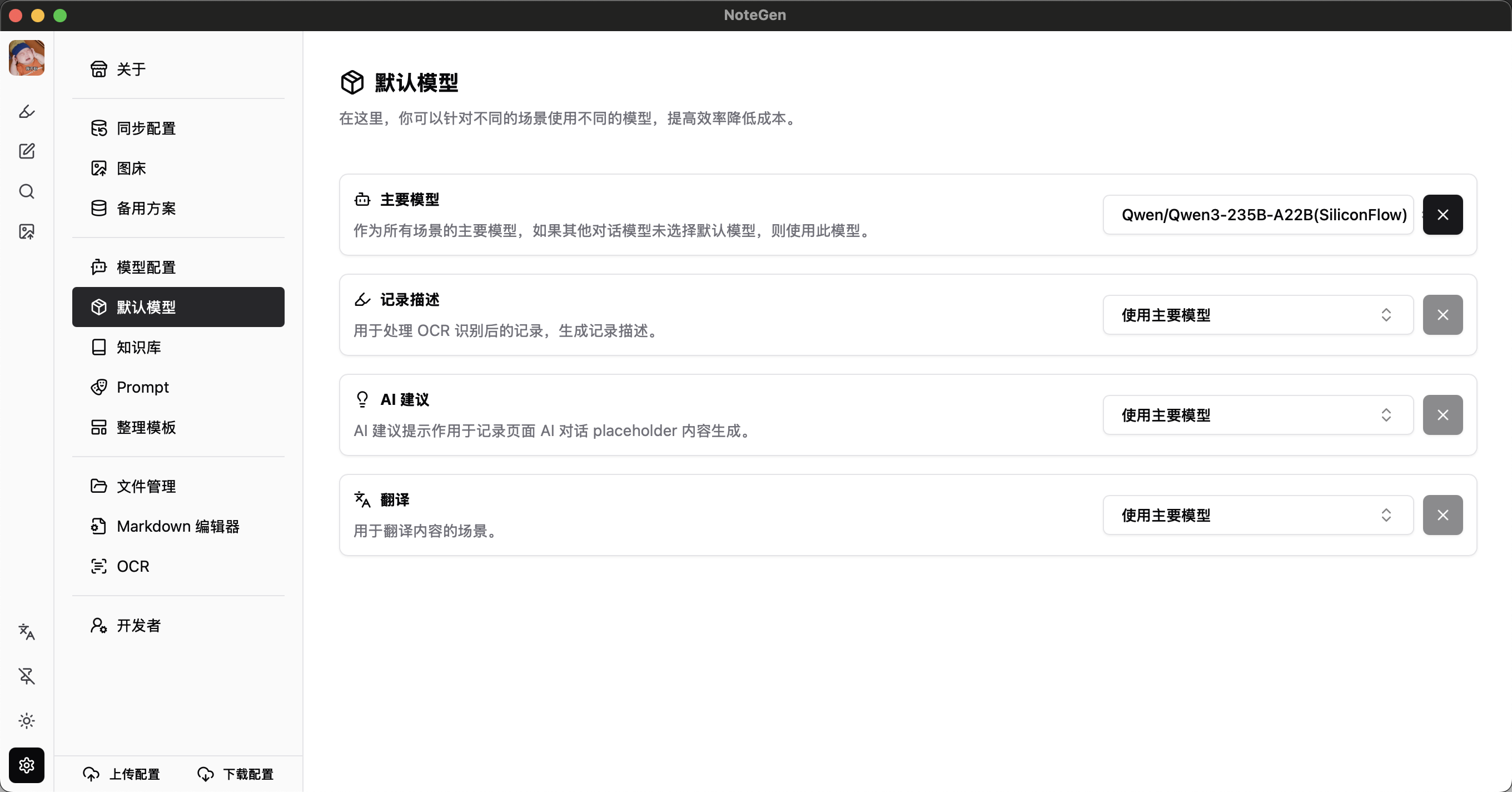Click the 图床 image upload icon in sidebar
1512x792 pixels.
(98, 168)
